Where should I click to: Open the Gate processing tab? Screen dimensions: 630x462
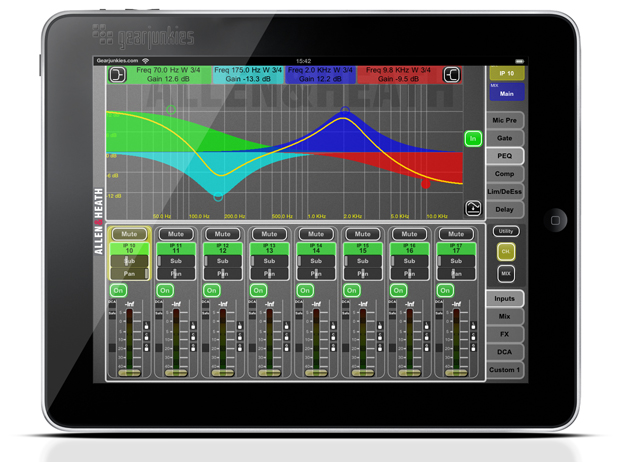pos(505,138)
